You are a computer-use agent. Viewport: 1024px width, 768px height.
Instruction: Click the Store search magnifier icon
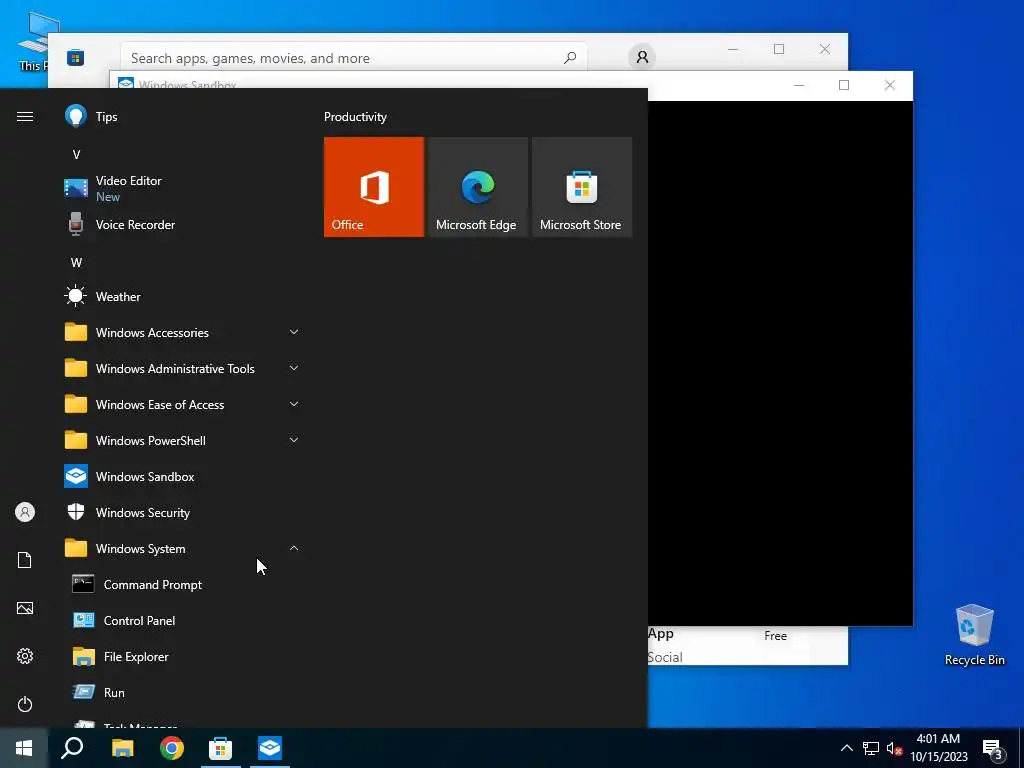tap(570, 57)
